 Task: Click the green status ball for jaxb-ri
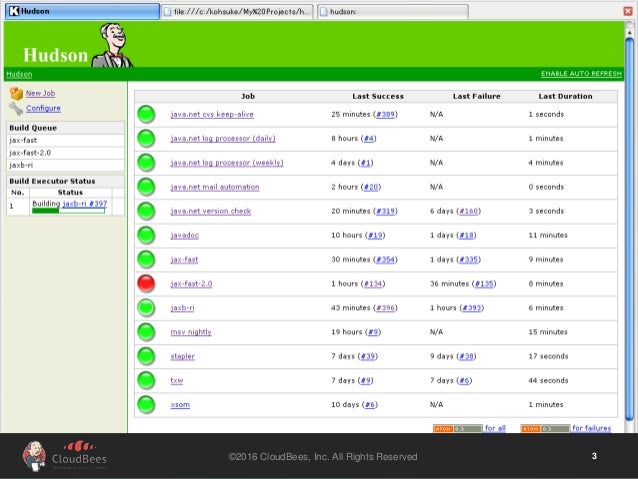tap(146, 308)
